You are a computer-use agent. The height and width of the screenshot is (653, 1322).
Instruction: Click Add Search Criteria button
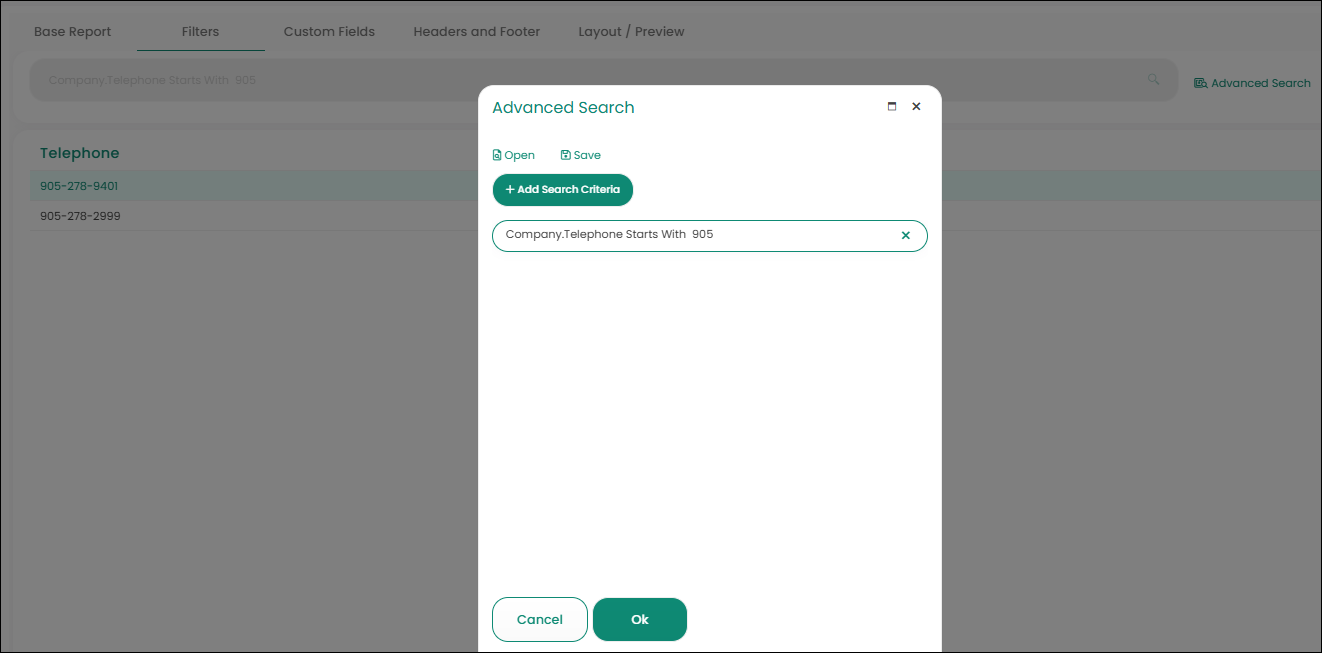(x=562, y=190)
